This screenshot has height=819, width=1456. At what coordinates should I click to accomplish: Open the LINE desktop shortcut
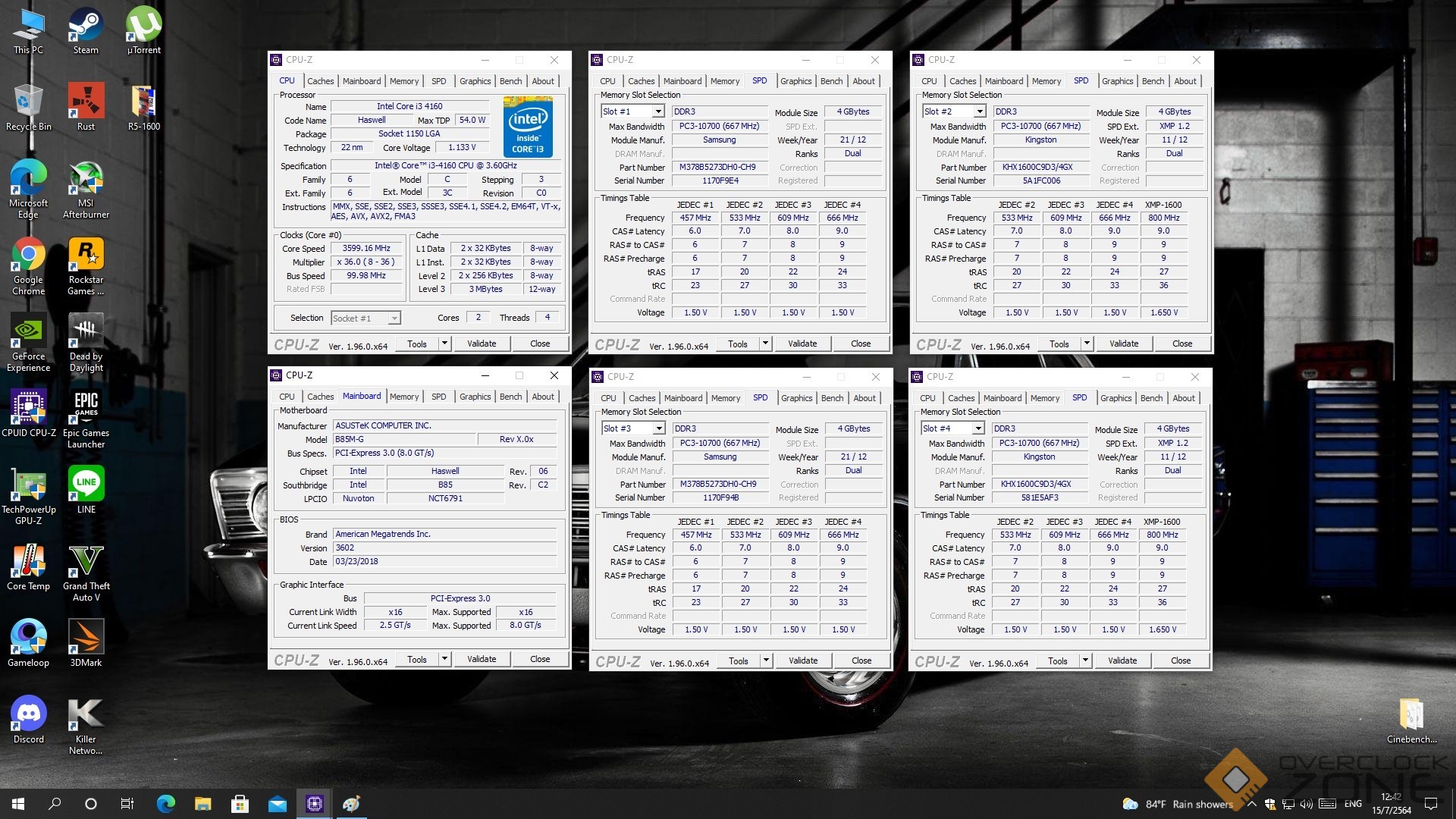pyautogui.click(x=86, y=490)
